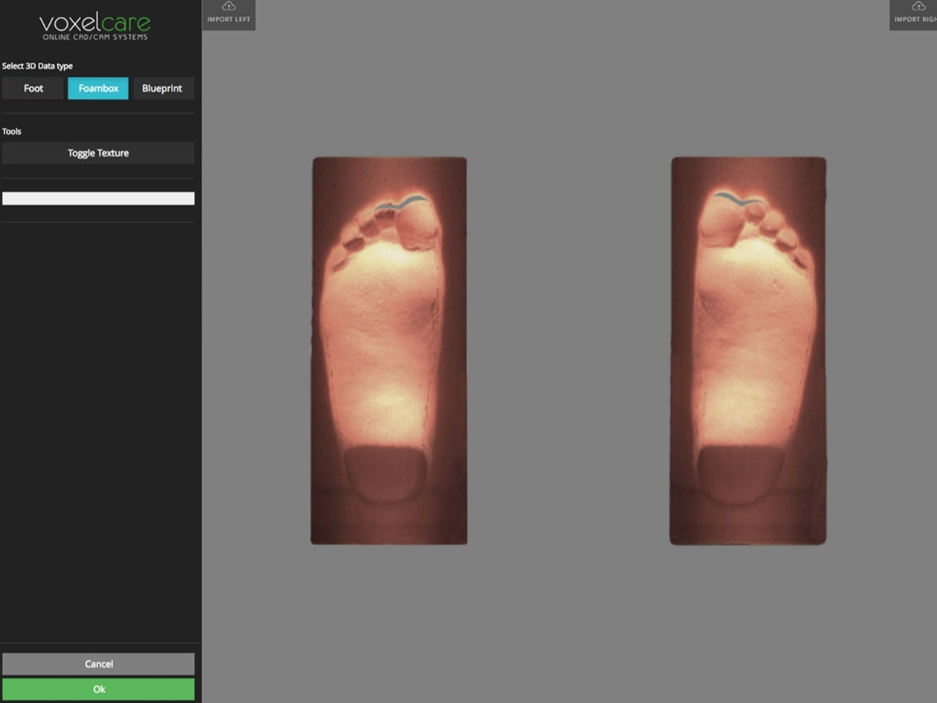Confirm with the green Ok button

pos(98,689)
